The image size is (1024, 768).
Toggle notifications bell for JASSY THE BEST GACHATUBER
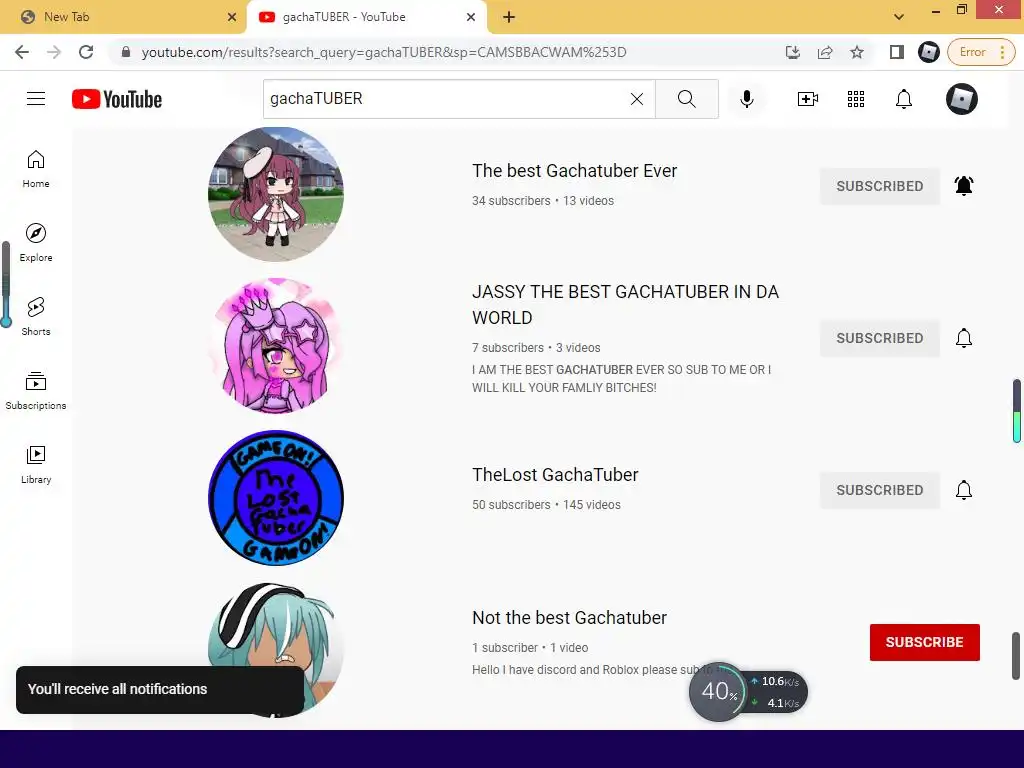(x=963, y=338)
